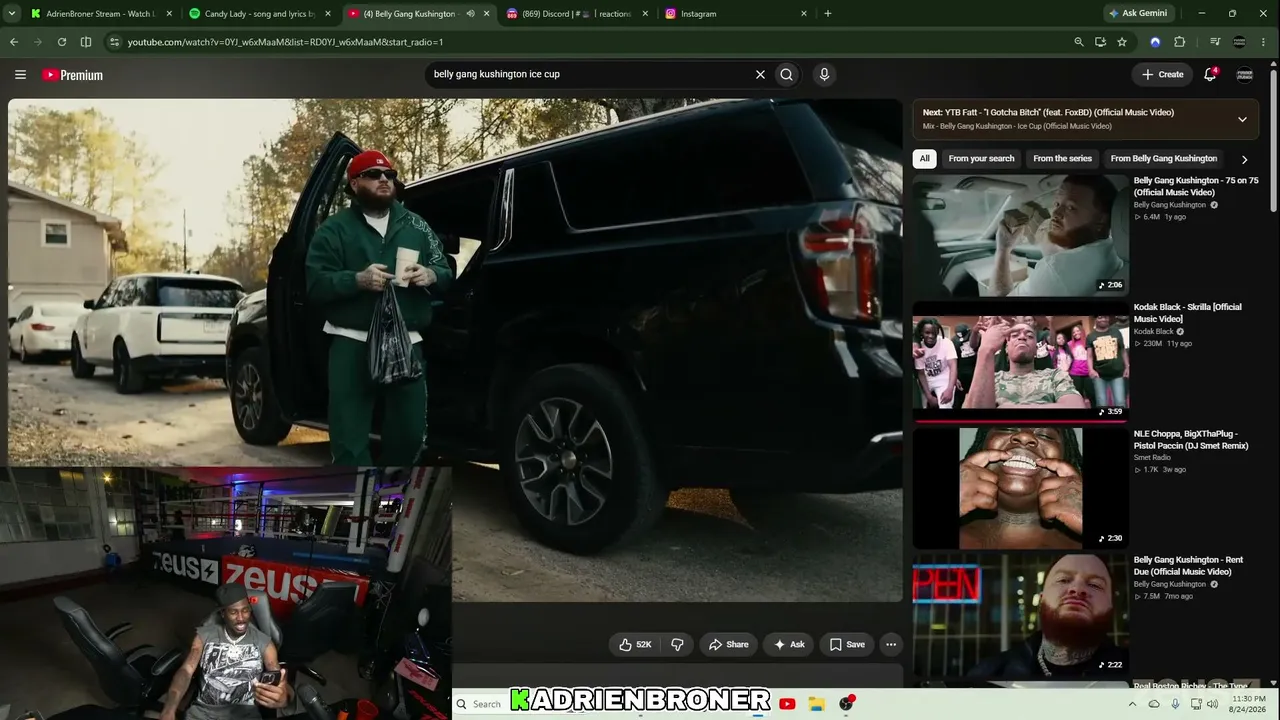Open OneDrive cloud tray icon
This screenshot has width=1280, height=720.
coord(1154,704)
